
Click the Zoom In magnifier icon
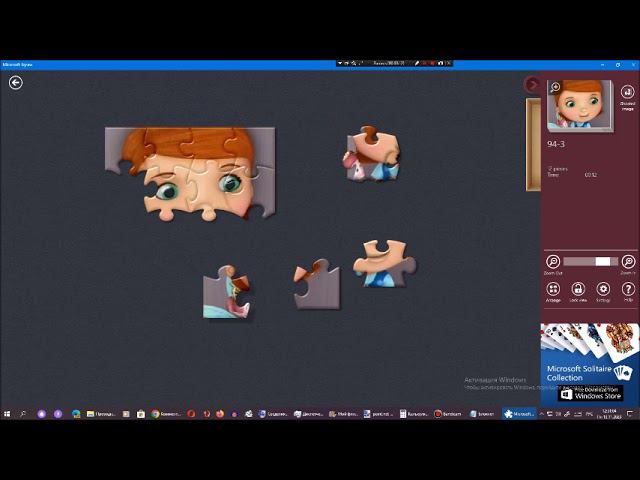(628, 261)
